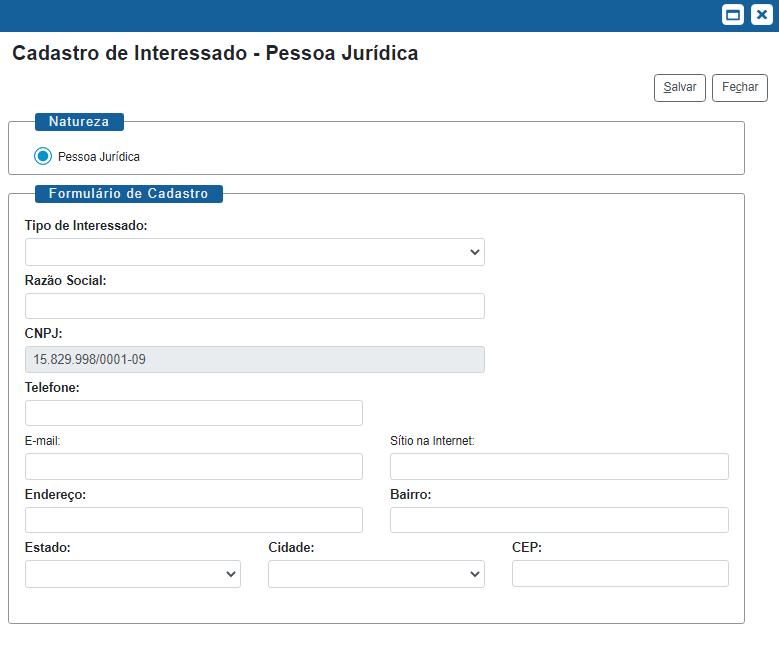Screen dimensions: 779x668
Task: Click the Cadastro de Interessado page title
Action: click(215, 54)
